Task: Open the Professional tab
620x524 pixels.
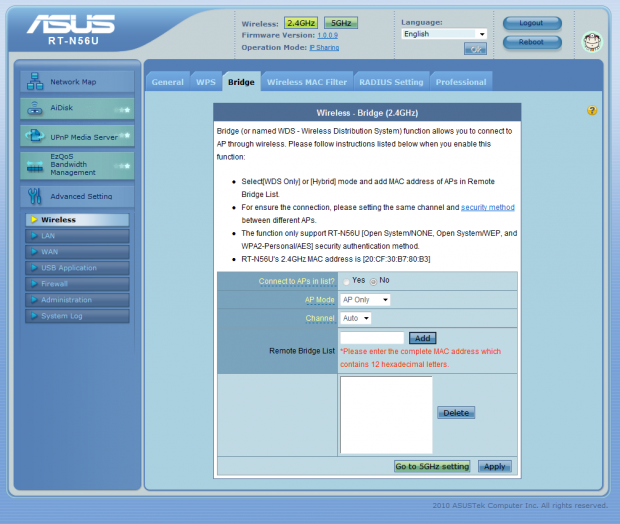Action: tap(461, 82)
